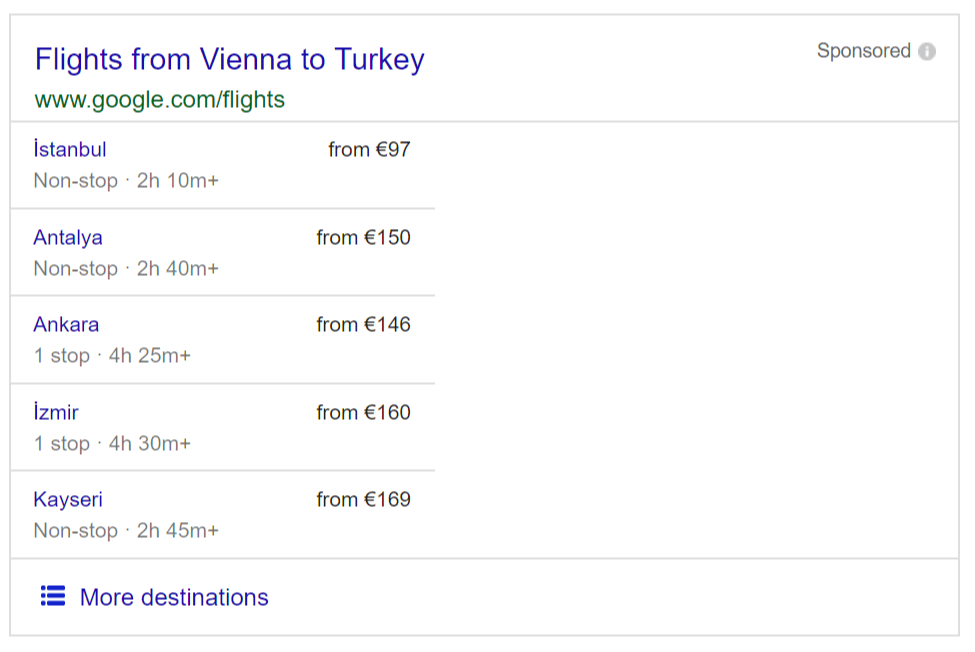Click the Ankara price from €146
The width and height of the screenshot is (975, 652).
pyautogui.click(x=363, y=324)
